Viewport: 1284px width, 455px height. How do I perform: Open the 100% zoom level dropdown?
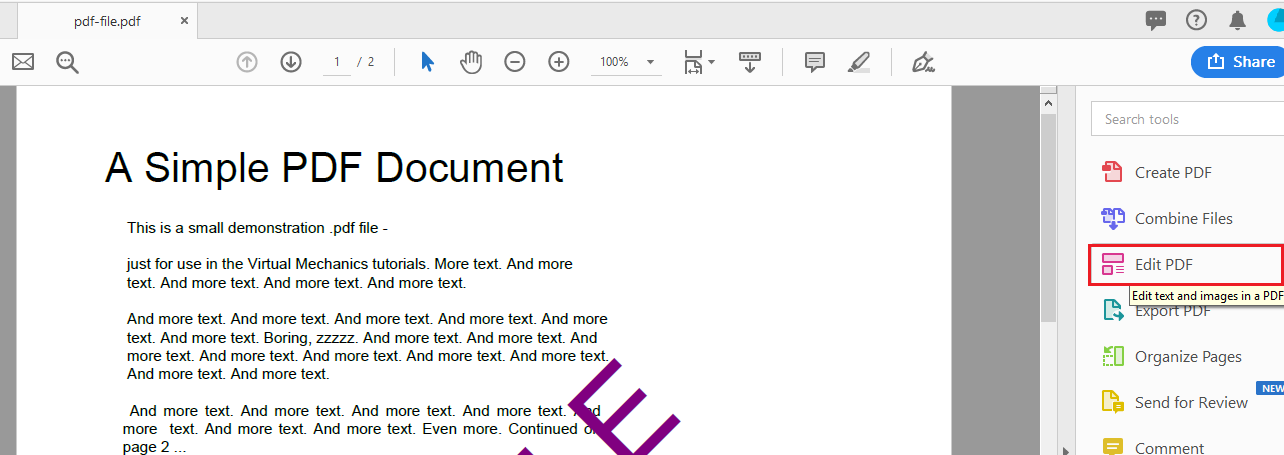(625, 62)
